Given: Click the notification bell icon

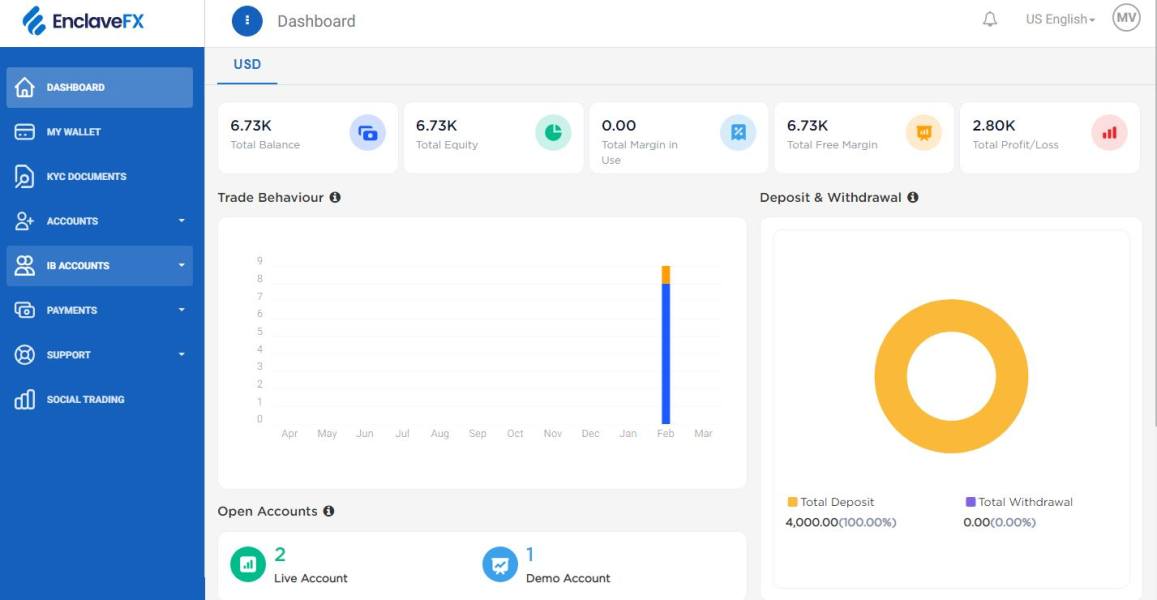Looking at the screenshot, I should click(x=990, y=20).
